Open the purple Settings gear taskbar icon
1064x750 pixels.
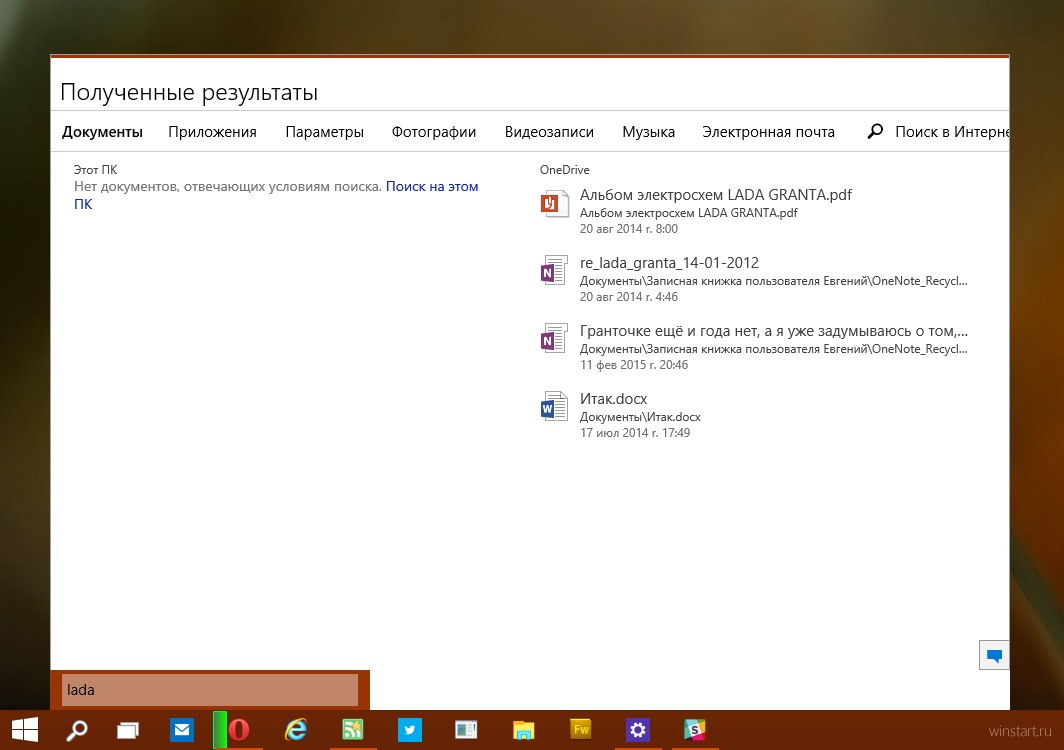(638, 730)
